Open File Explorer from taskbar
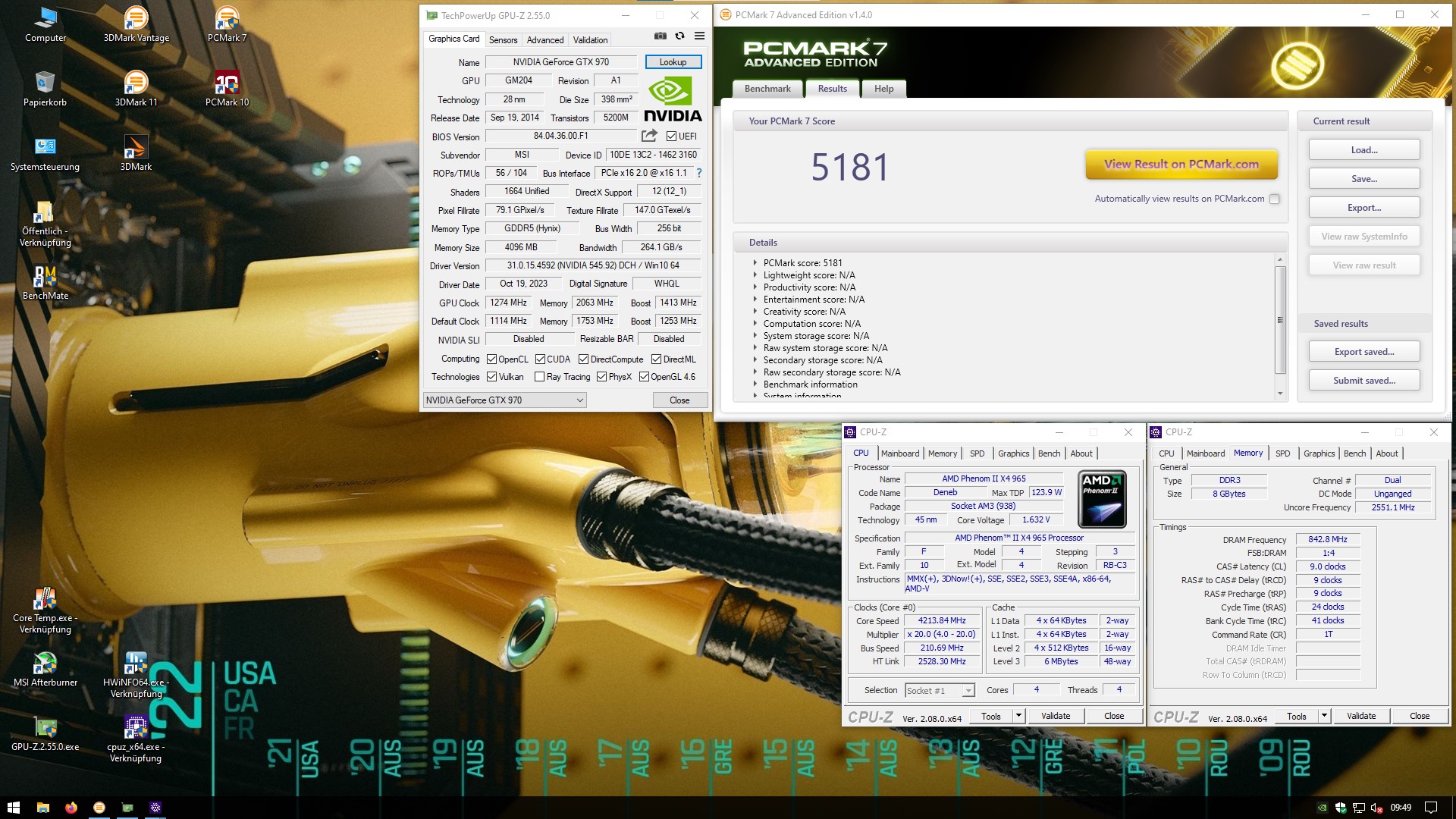This screenshot has width=1456, height=819. [x=42, y=808]
